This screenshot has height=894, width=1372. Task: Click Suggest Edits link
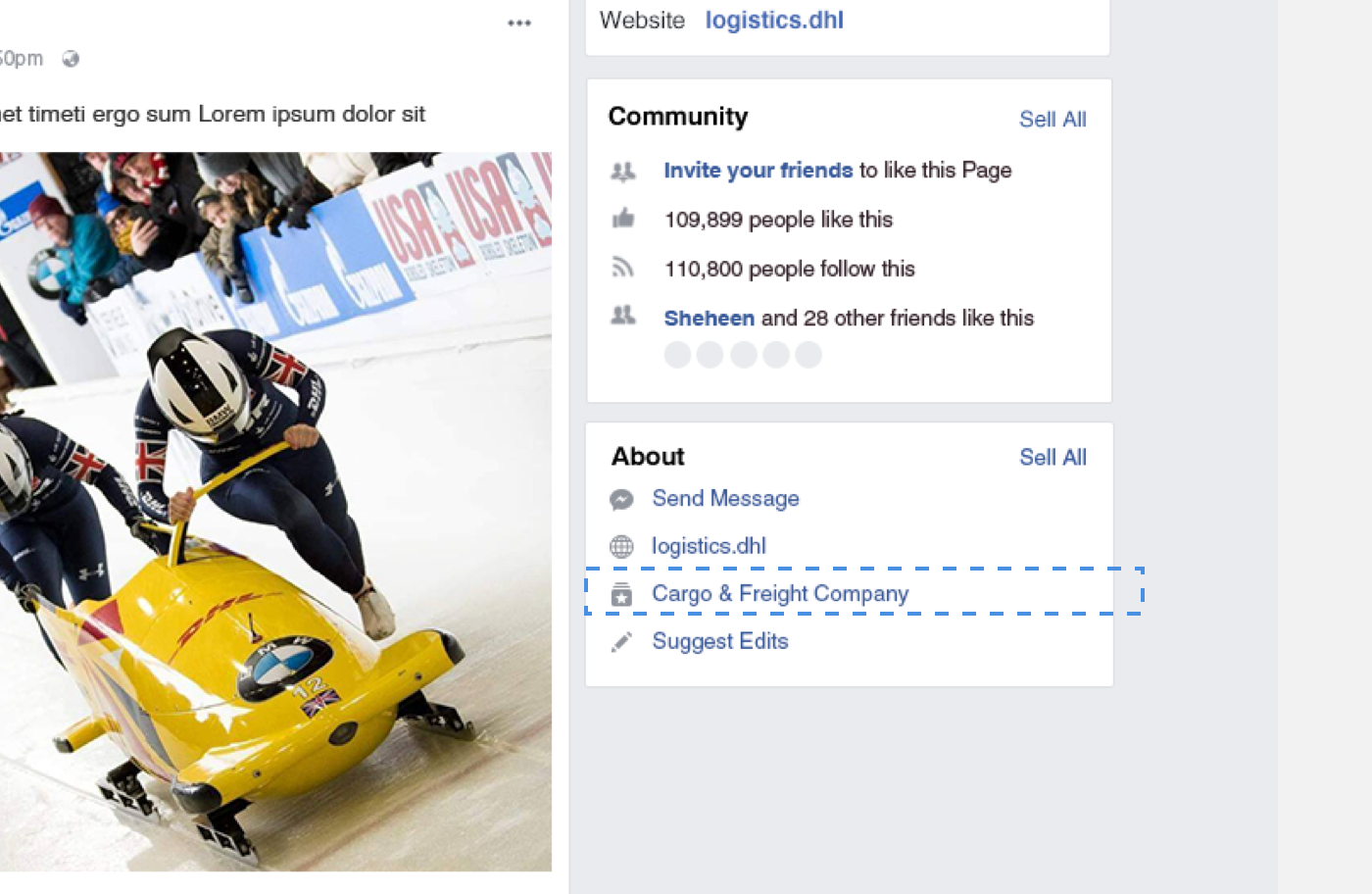[720, 641]
